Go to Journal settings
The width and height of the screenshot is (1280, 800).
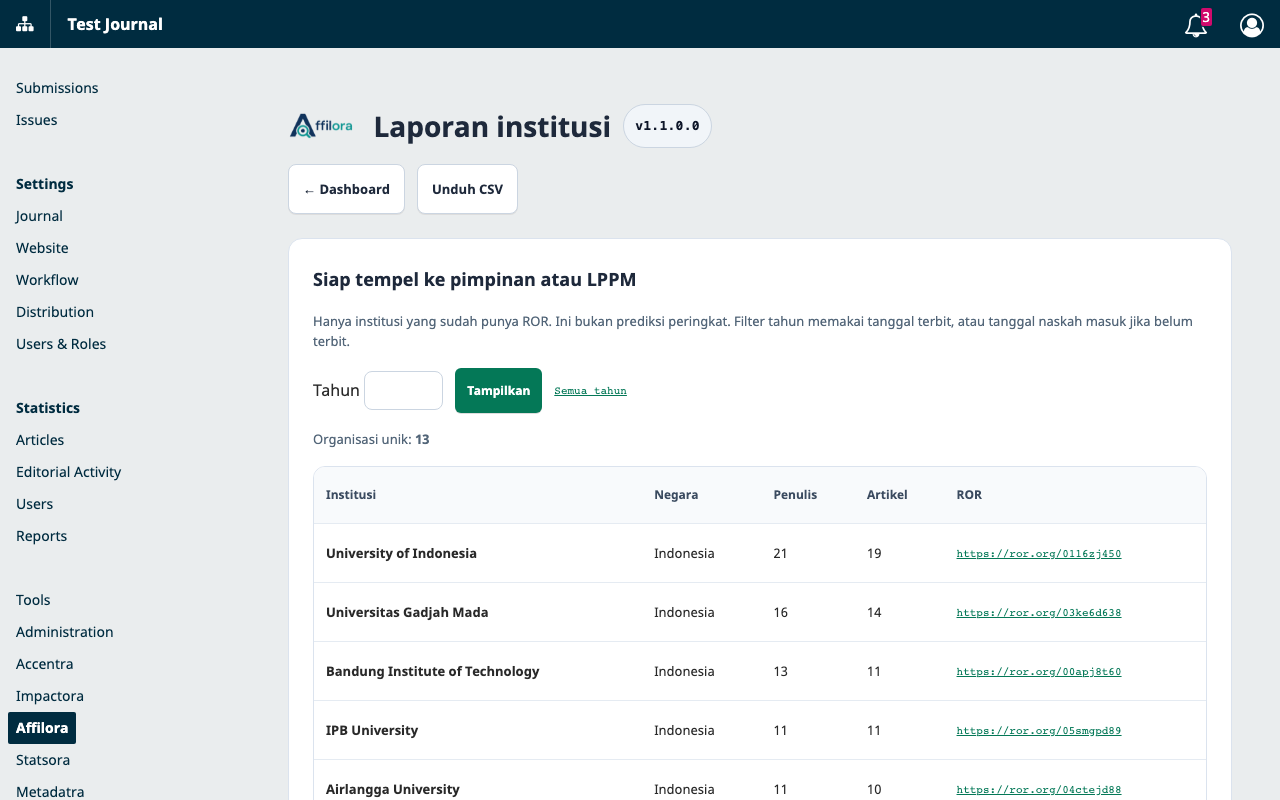(x=39, y=216)
